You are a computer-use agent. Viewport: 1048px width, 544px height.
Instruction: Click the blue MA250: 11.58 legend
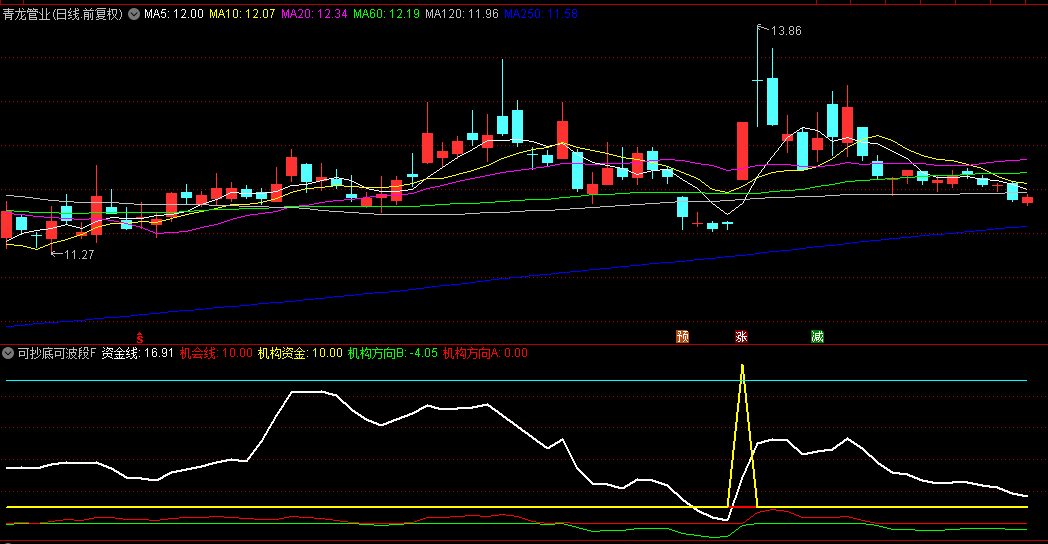coord(541,14)
